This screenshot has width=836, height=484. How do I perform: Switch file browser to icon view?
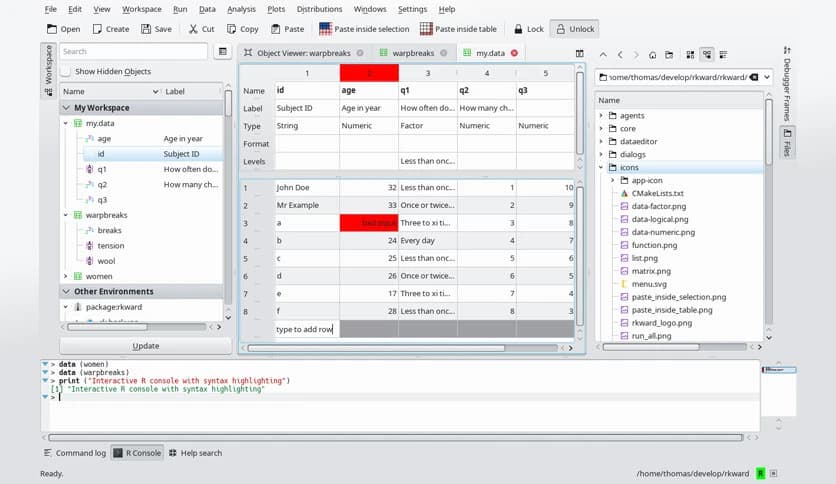click(690, 54)
